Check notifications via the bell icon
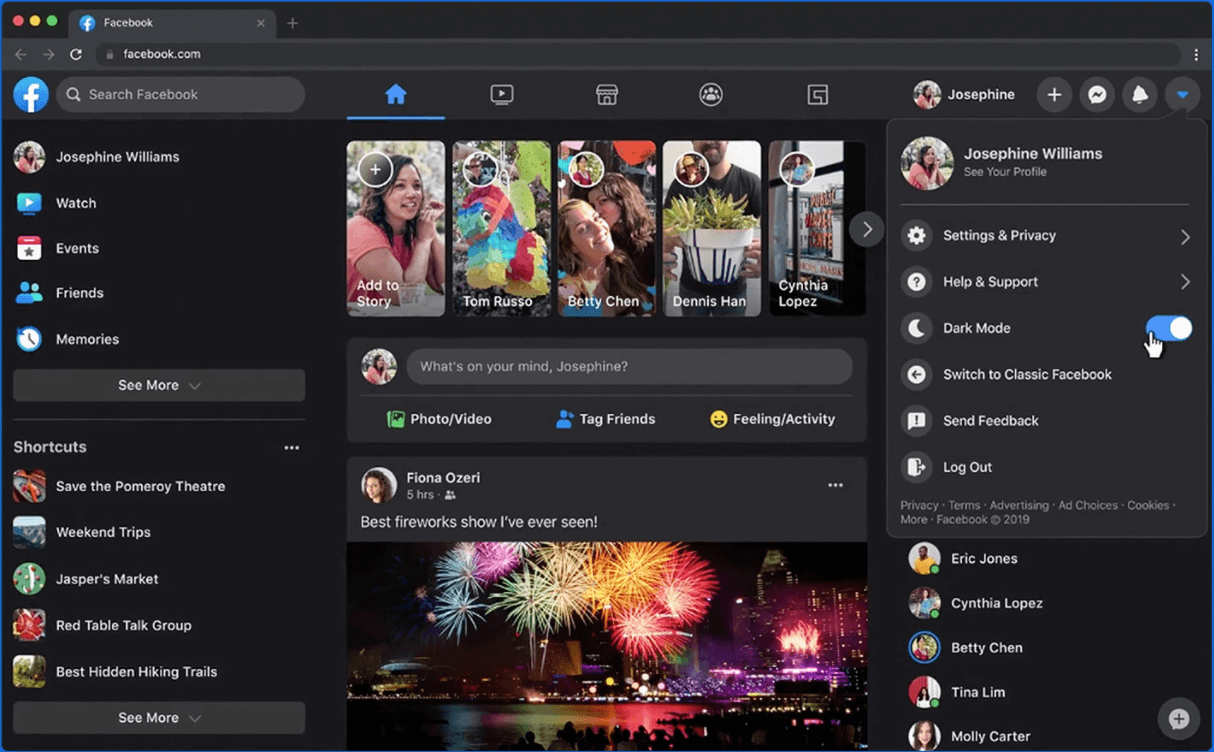Viewport: 1214px width, 752px height. pyautogui.click(x=1140, y=94)
